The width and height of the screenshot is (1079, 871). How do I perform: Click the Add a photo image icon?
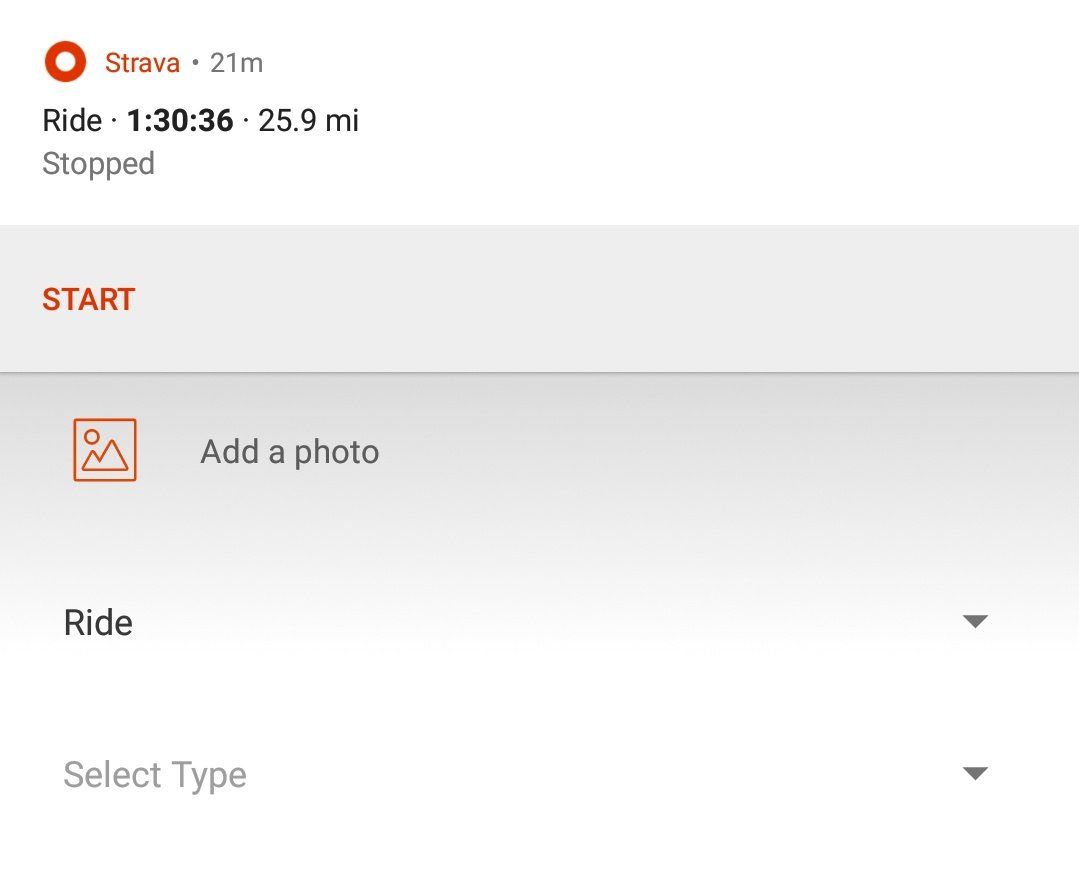105,450
